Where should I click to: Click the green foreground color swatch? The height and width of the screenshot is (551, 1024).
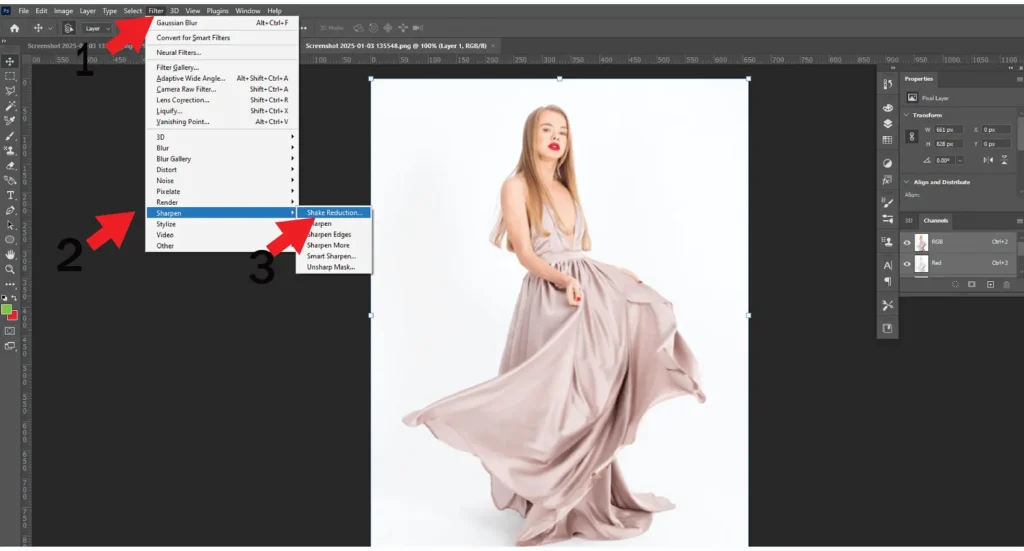tap(7, 310)
